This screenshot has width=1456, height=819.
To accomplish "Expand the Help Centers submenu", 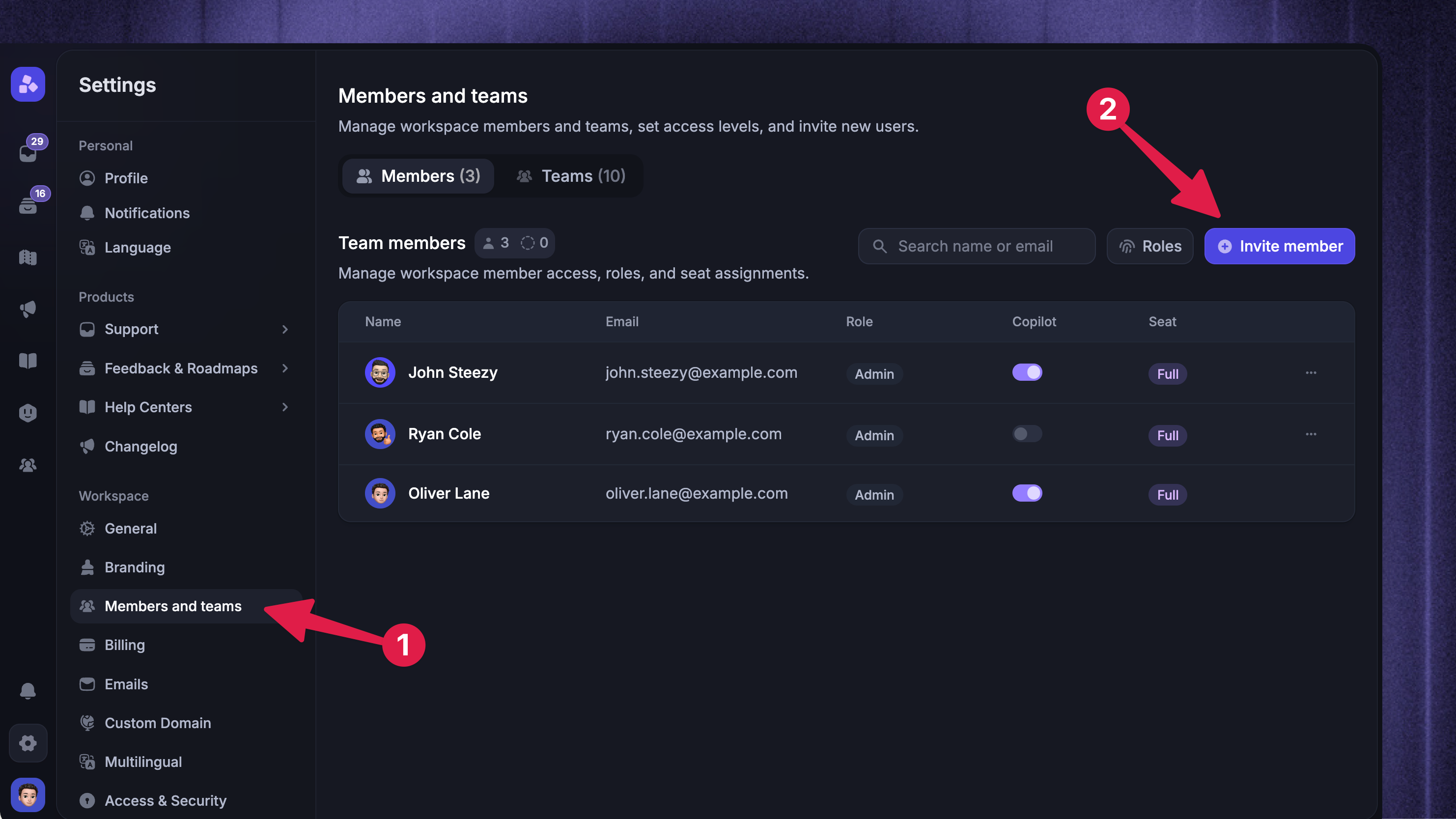I will [285, 407].
